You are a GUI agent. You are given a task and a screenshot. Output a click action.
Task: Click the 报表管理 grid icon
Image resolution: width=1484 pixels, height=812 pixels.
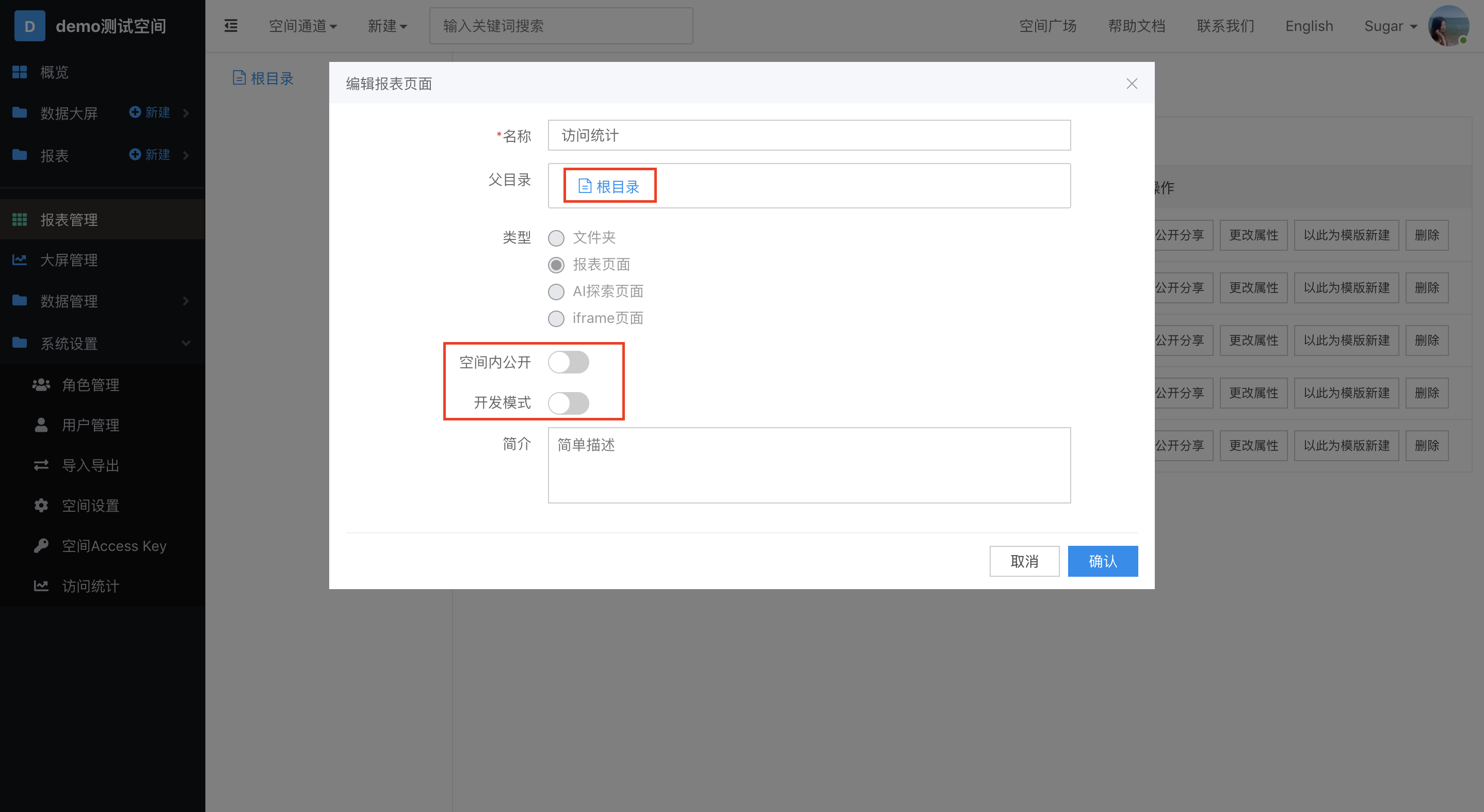pos(20,219)
